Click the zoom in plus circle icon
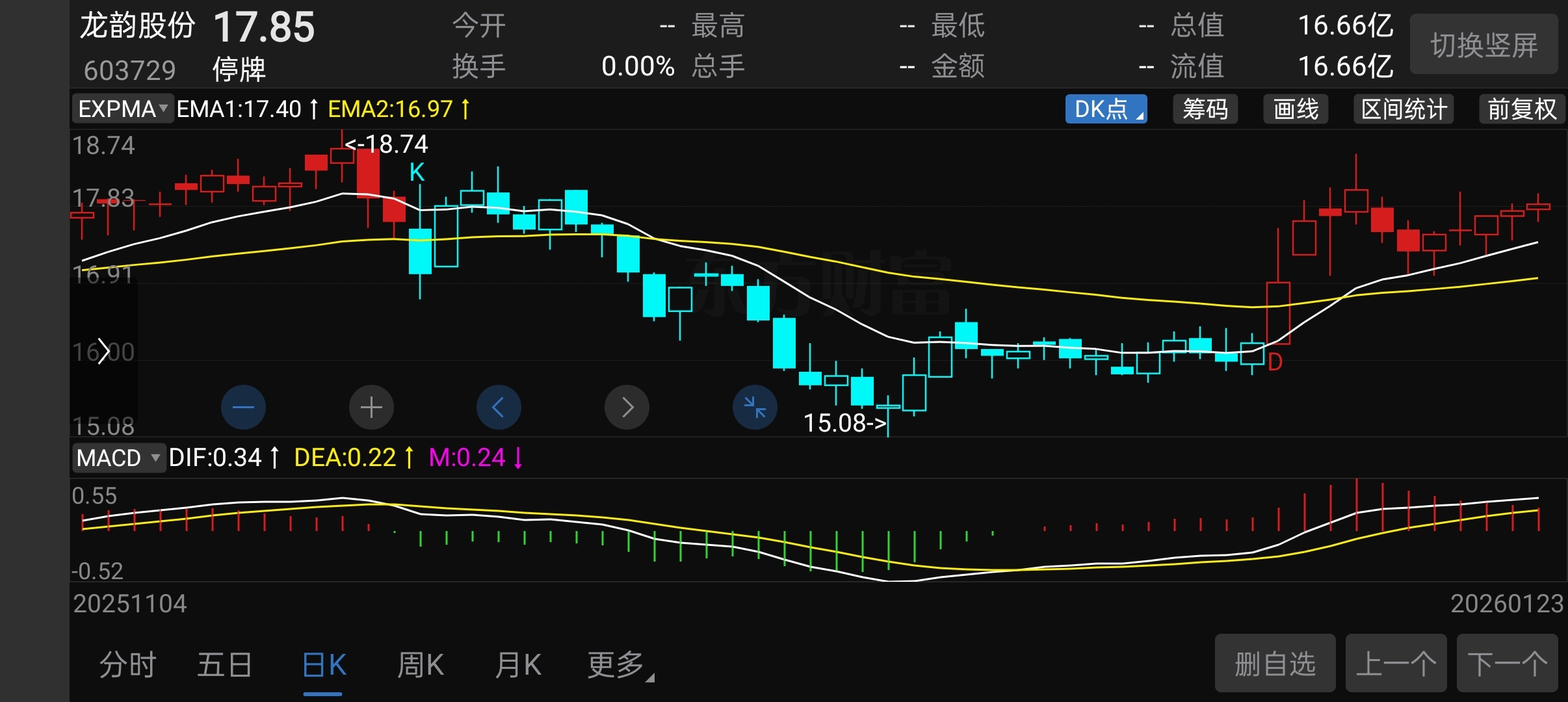1568x702 pixels. click(x=371, y=408)
